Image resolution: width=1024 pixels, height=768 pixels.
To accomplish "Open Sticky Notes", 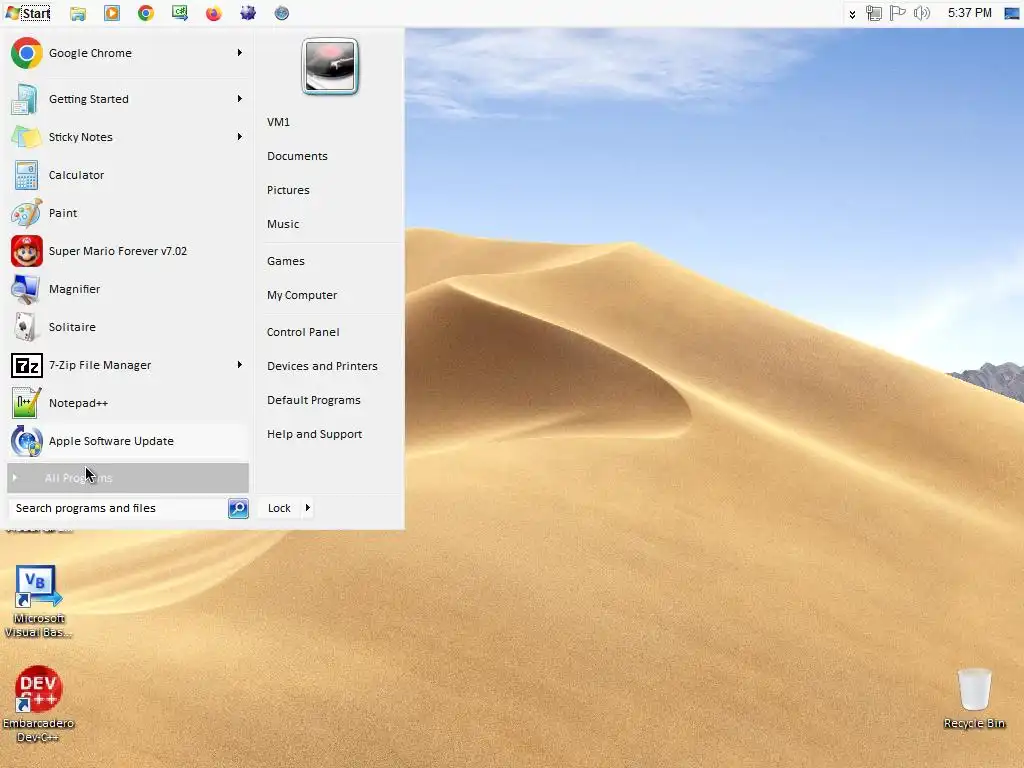I will pos(127,137).
